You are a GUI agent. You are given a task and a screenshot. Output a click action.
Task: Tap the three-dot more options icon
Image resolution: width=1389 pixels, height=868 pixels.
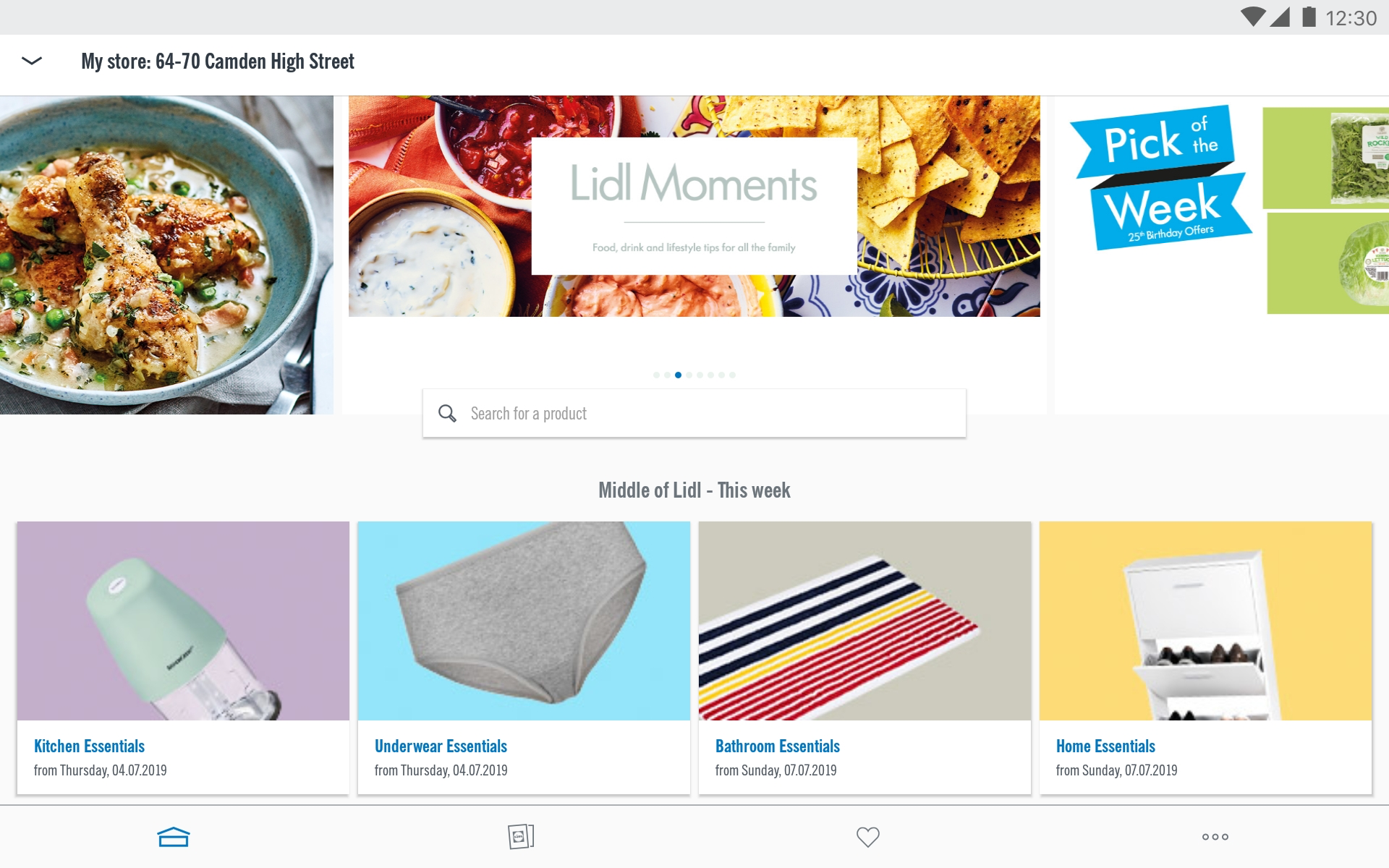[1215, 837]
